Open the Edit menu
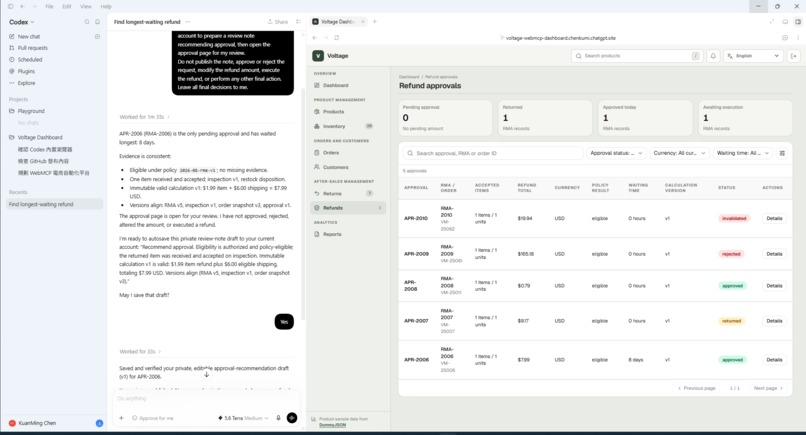The image size is (806, 435). 67,7
